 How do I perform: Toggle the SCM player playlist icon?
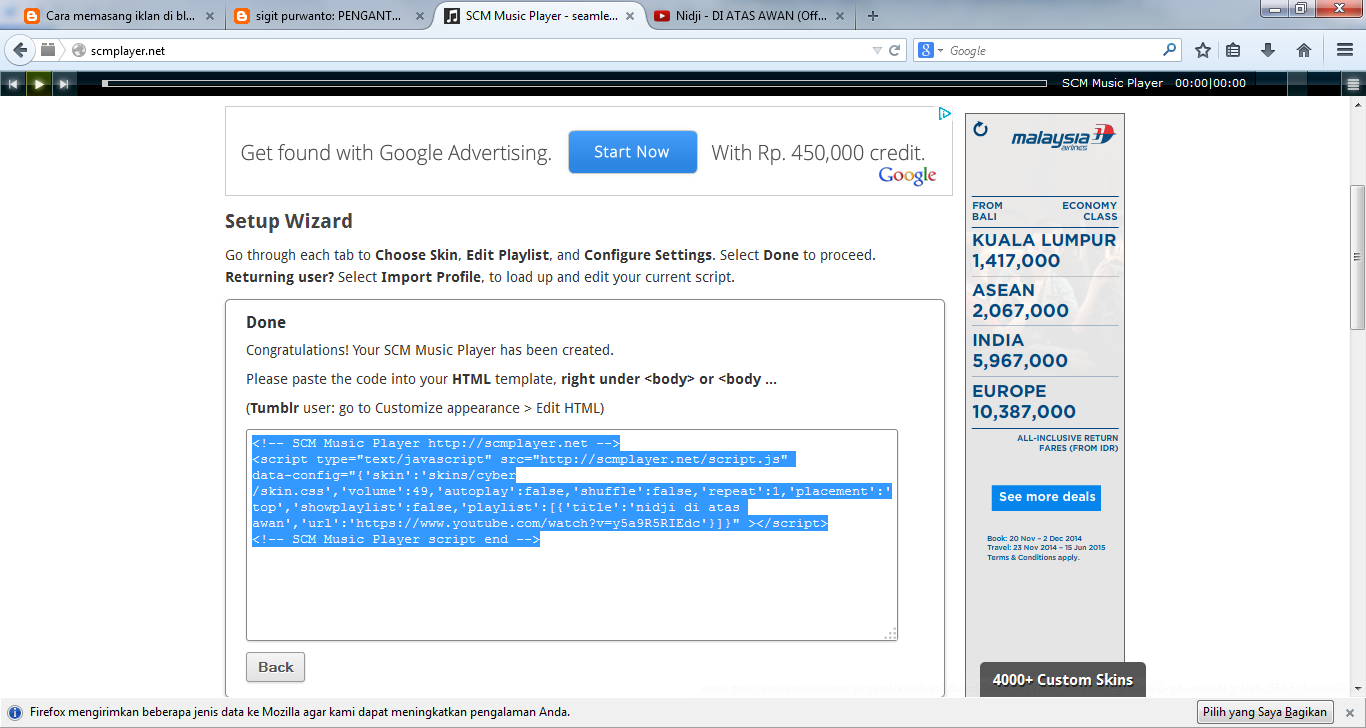tap(1353, 84)
